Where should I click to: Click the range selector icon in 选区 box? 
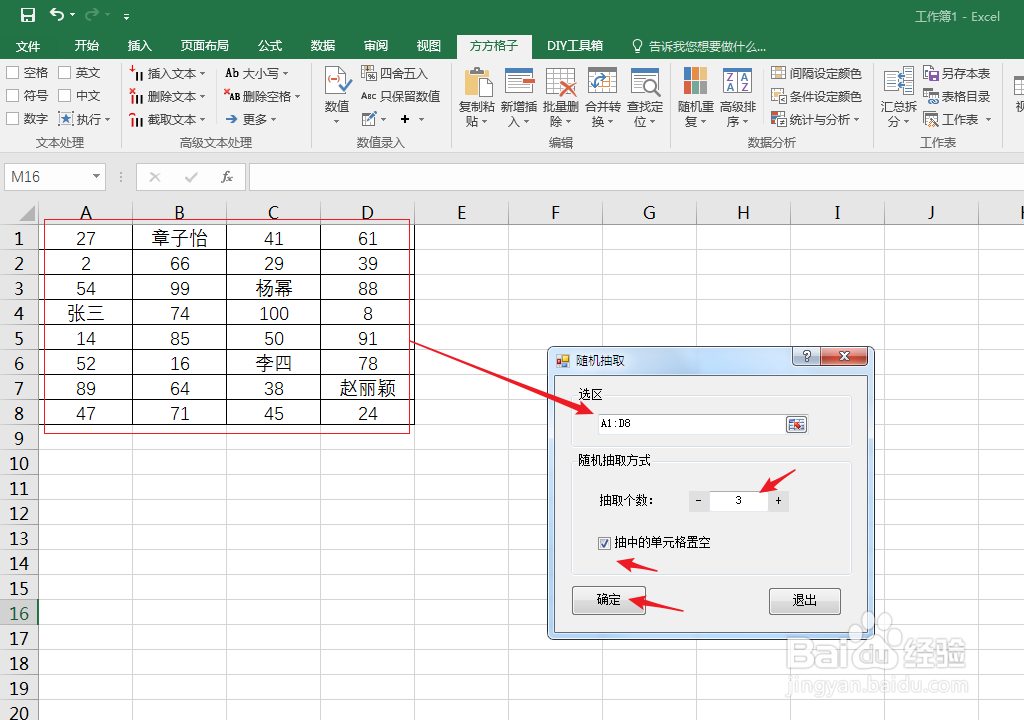796,425
